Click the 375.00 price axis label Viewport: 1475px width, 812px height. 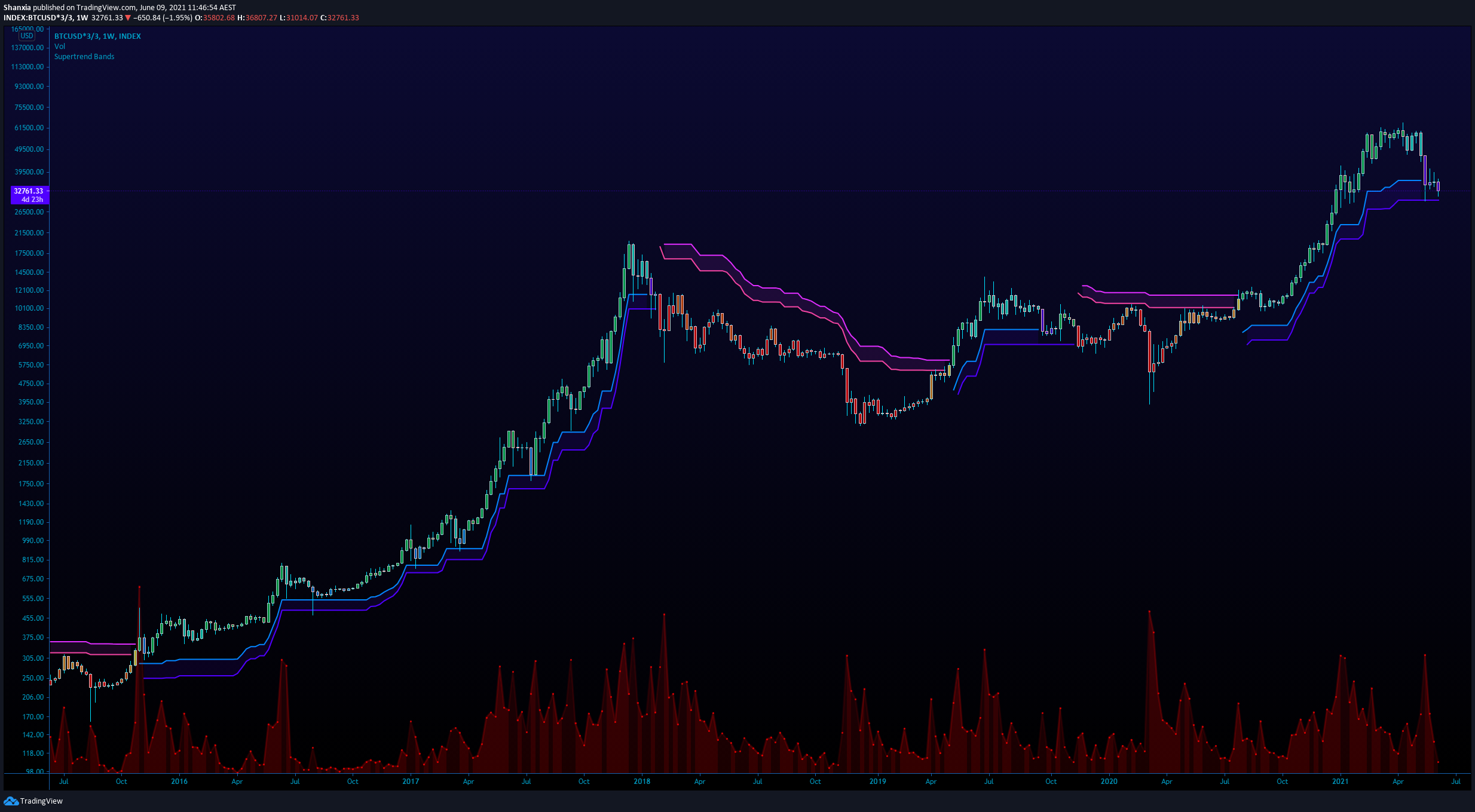[33, 638]
